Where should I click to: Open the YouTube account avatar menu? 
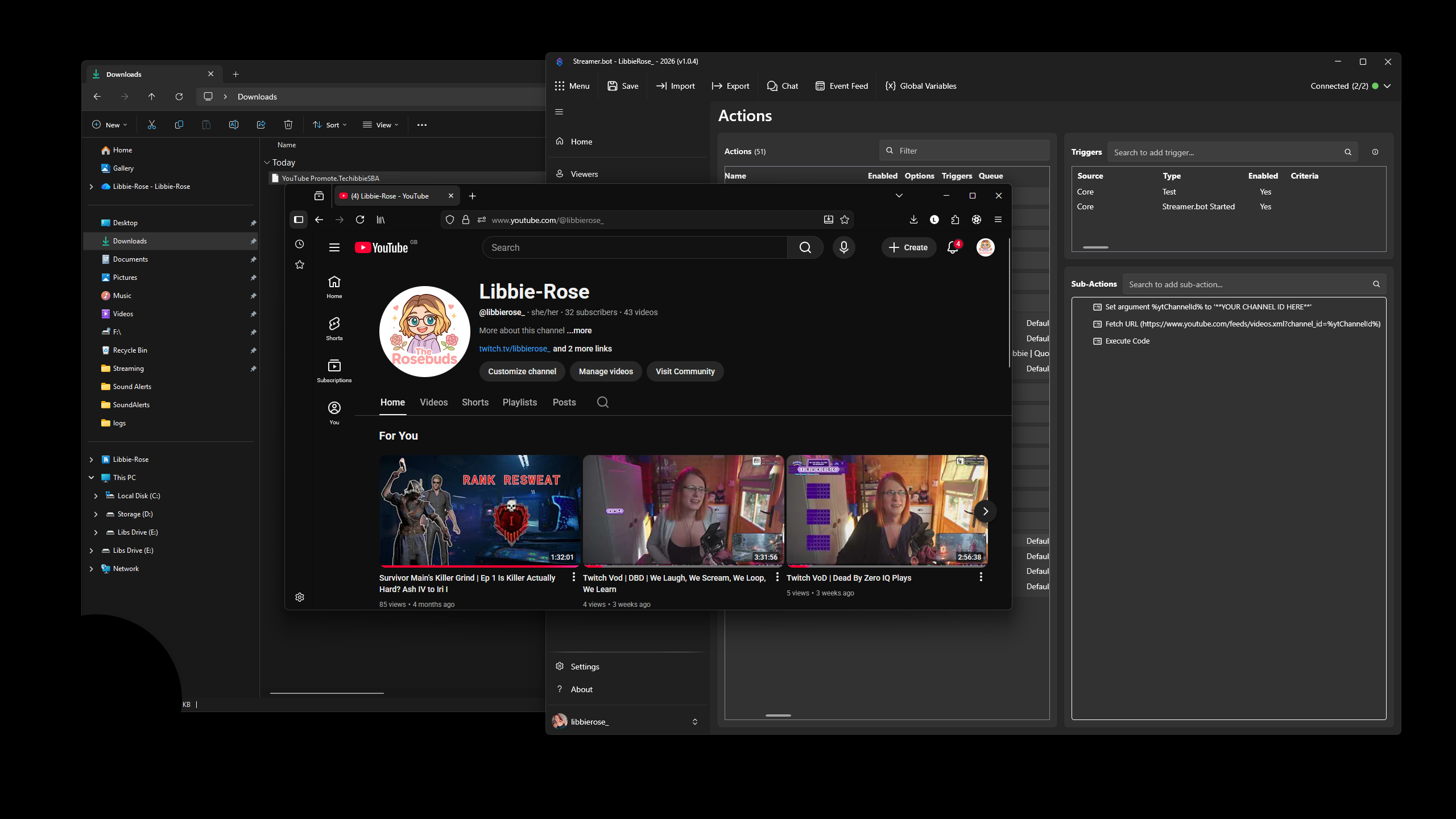click(x=986, y=247)
